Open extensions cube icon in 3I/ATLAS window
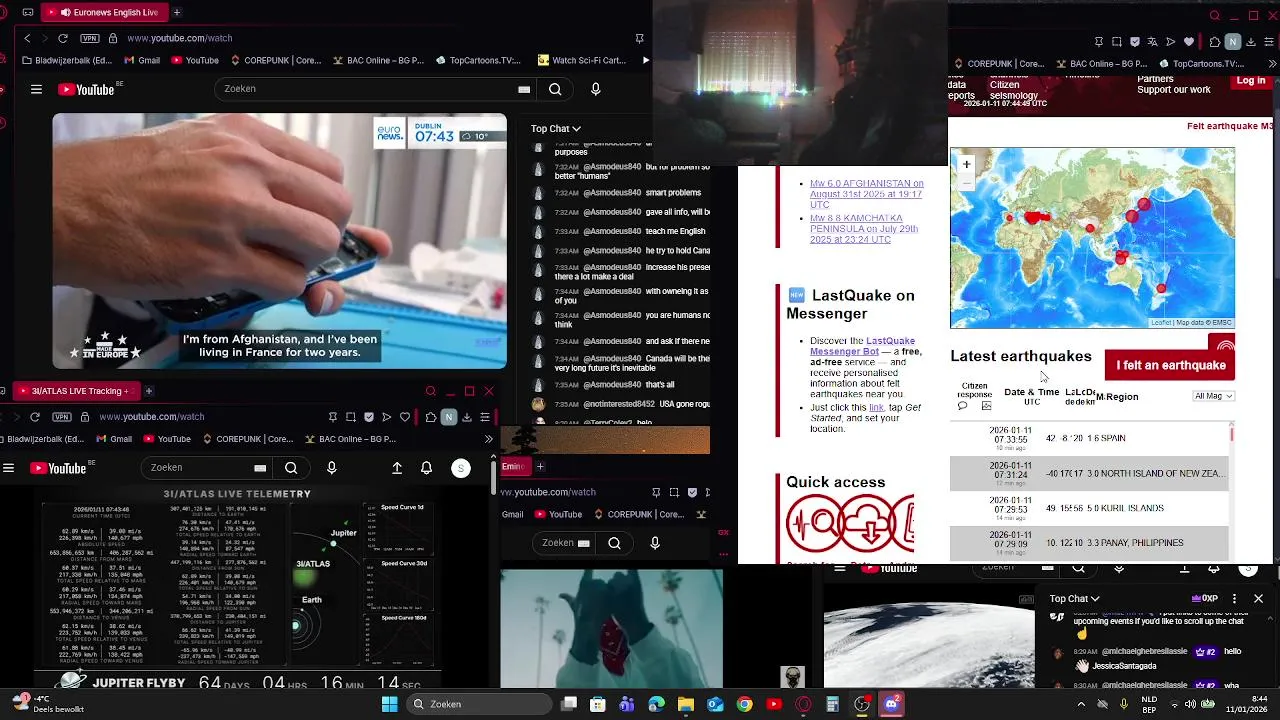Screen dimensions: 1280x720 430,417
